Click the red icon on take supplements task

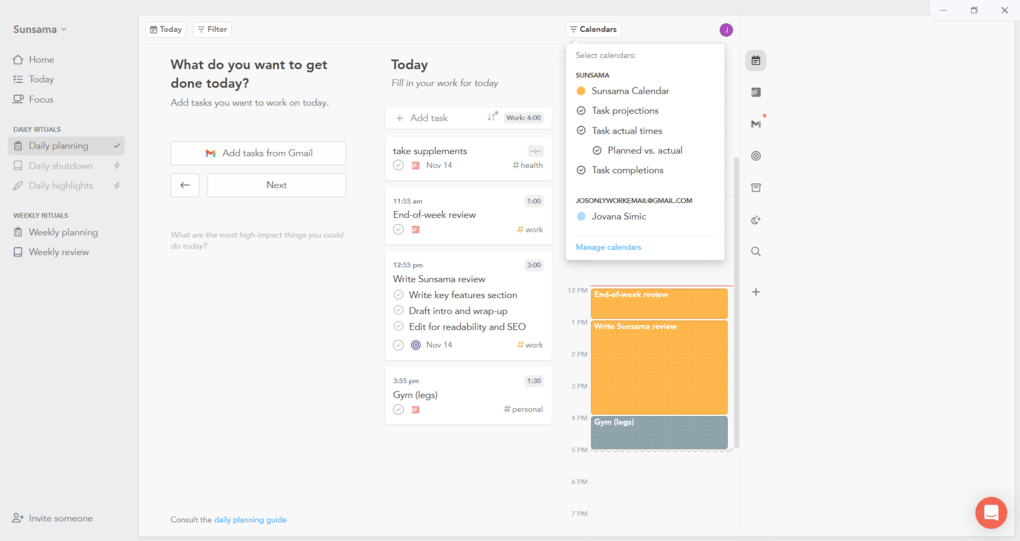coord(416,166)
